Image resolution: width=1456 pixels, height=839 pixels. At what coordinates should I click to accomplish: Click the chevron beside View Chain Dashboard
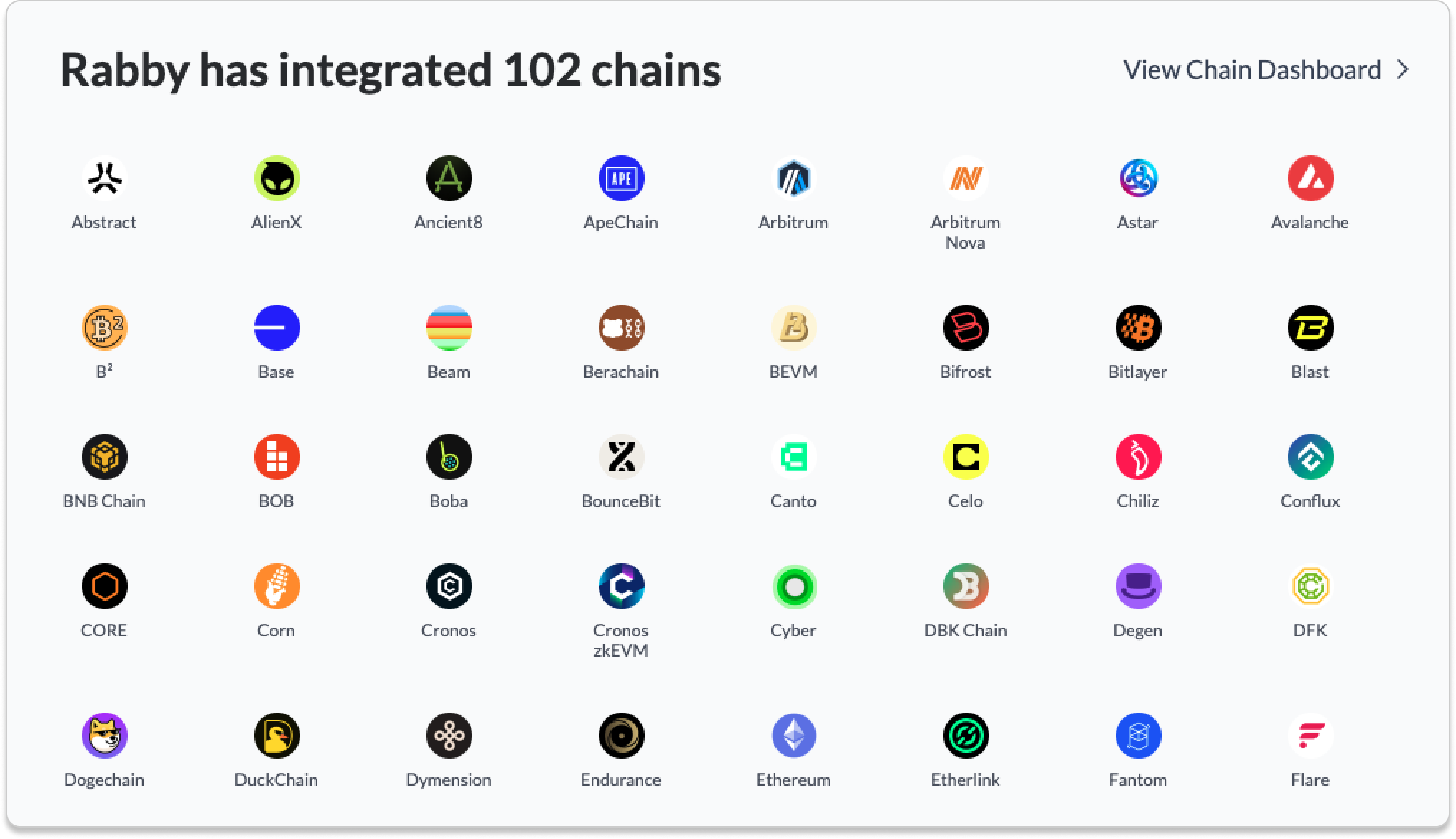click(x=1403, y=70)
